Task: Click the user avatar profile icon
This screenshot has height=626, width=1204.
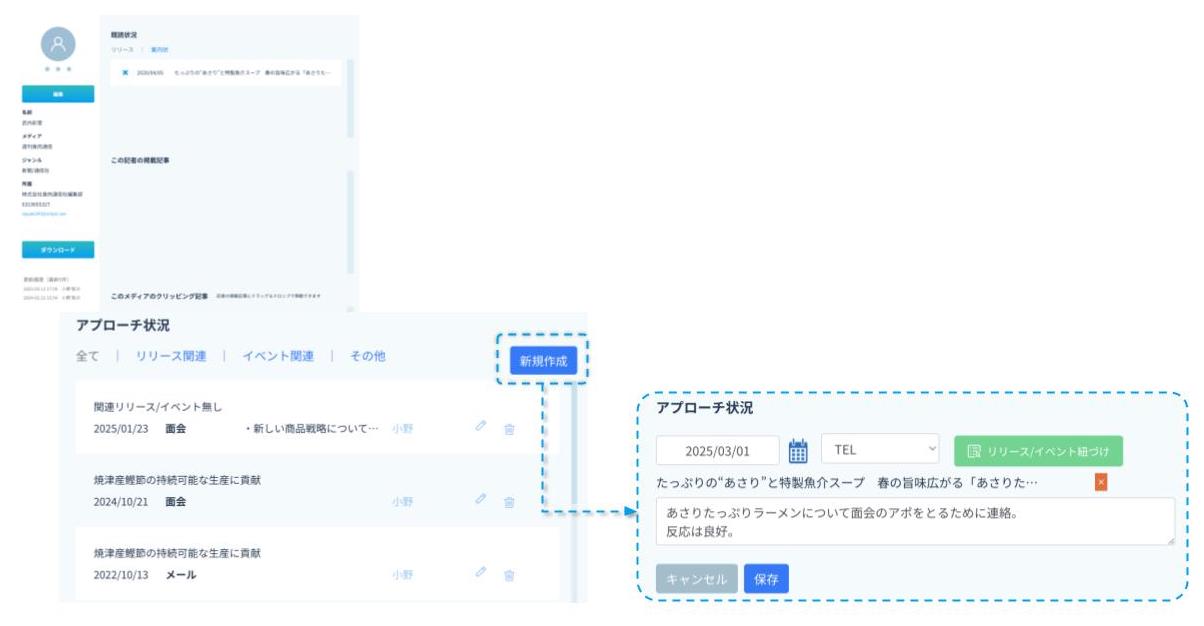Action: click(x=57, y=44)
